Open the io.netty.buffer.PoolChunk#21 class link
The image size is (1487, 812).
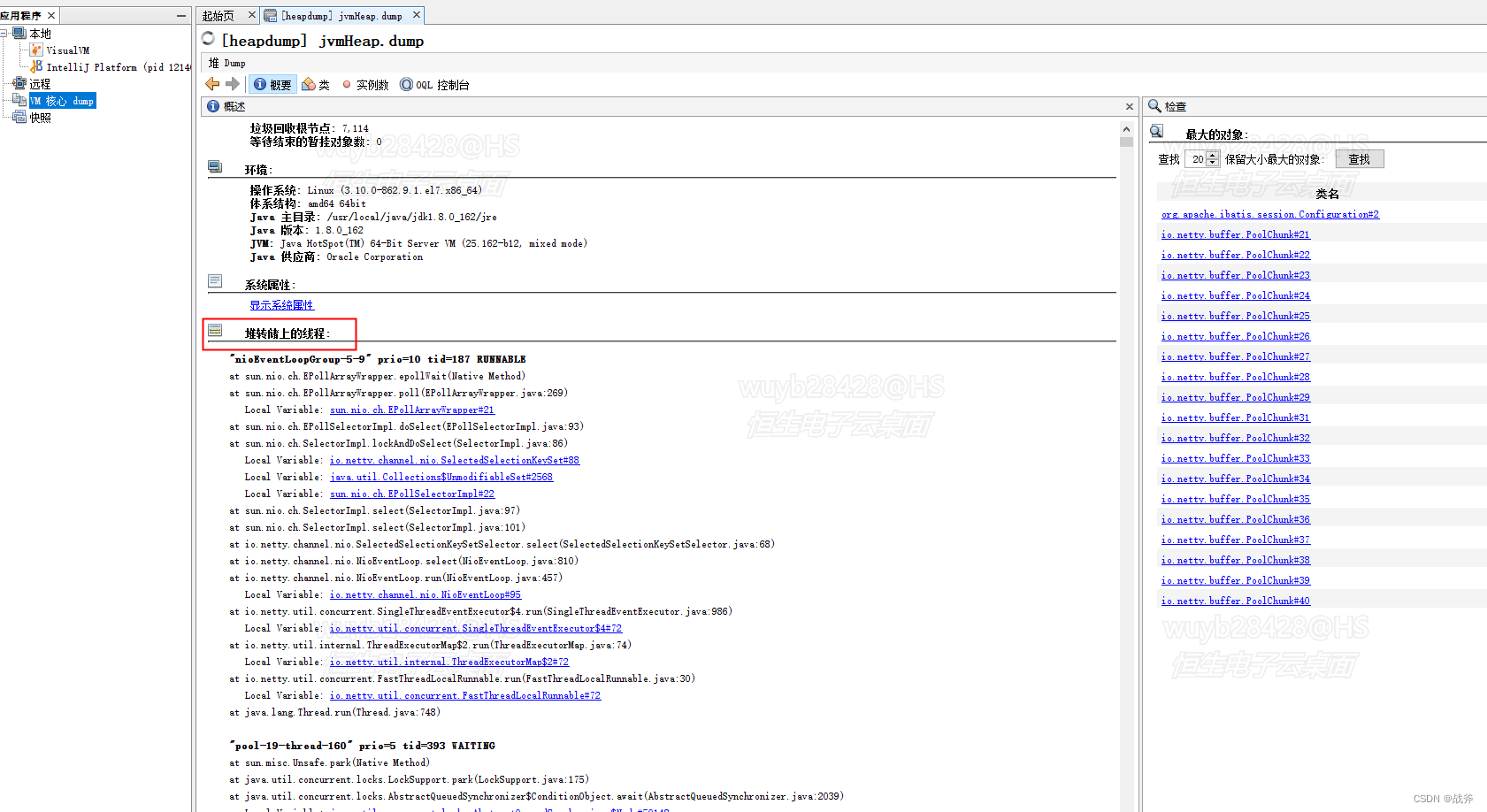point(1235,234)
